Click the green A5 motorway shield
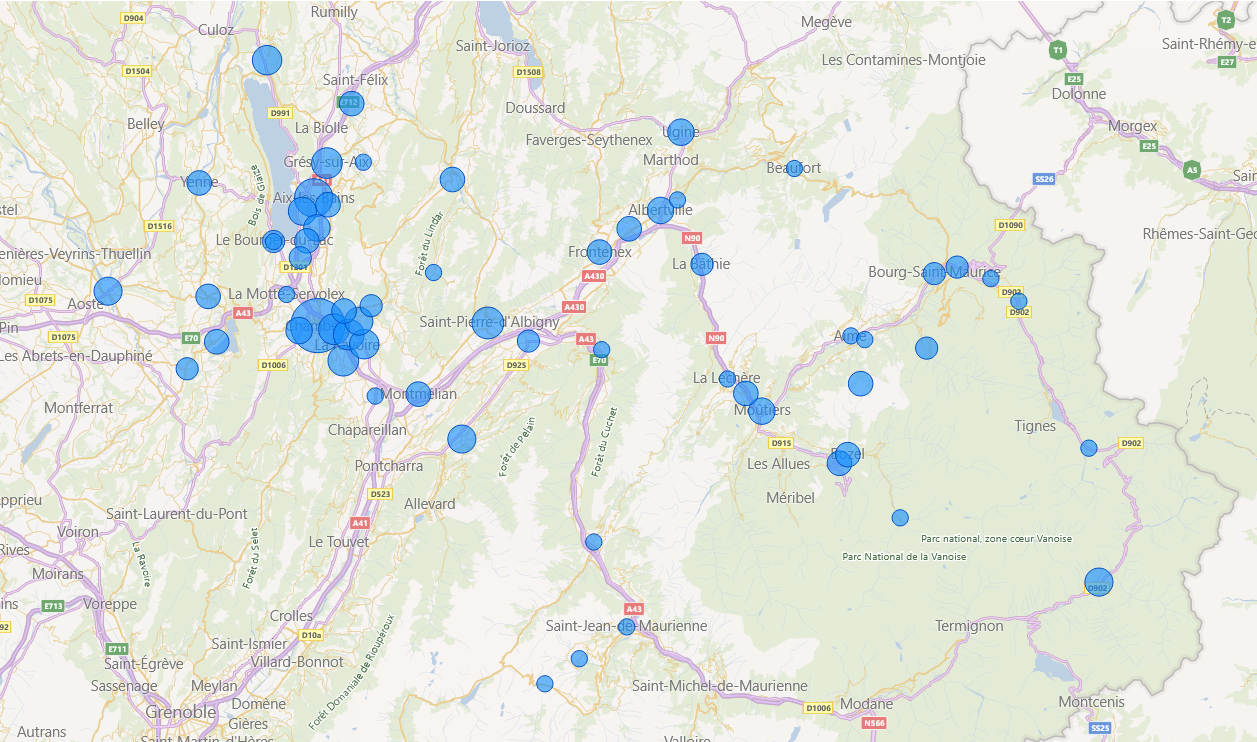This screenshot has height=742, width=1257. coord(1191,170)
